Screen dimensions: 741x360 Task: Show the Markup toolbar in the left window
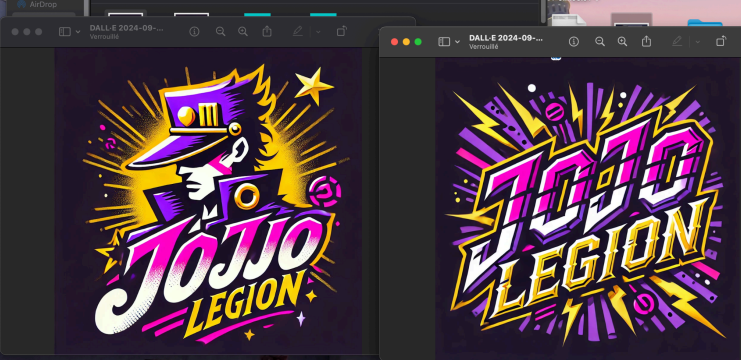pyautogui.click(x=297, y=32)
